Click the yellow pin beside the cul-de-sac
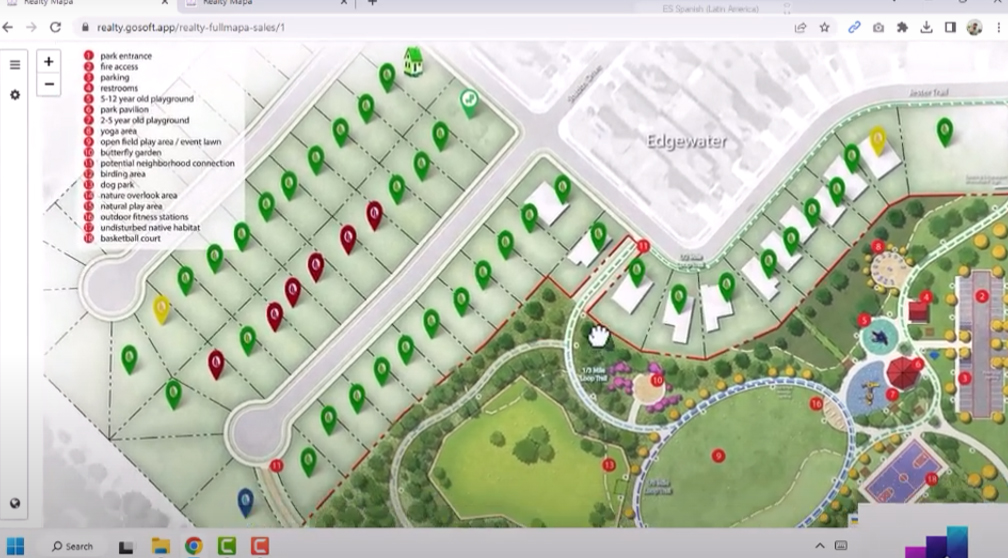The height and width of the screenshot is (558, 1008). (161, 308)
